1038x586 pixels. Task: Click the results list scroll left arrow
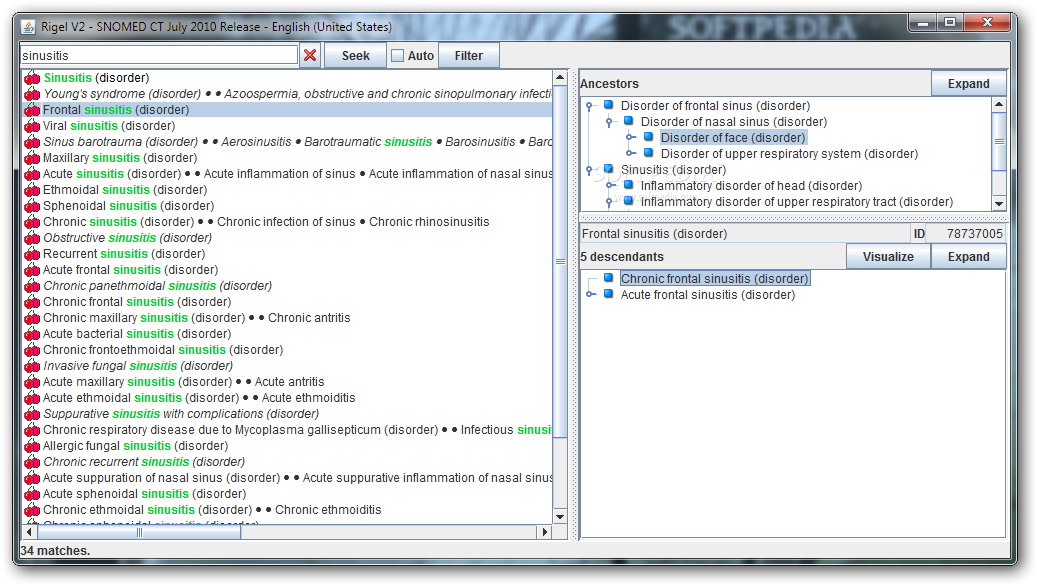(x=29, y=532)
